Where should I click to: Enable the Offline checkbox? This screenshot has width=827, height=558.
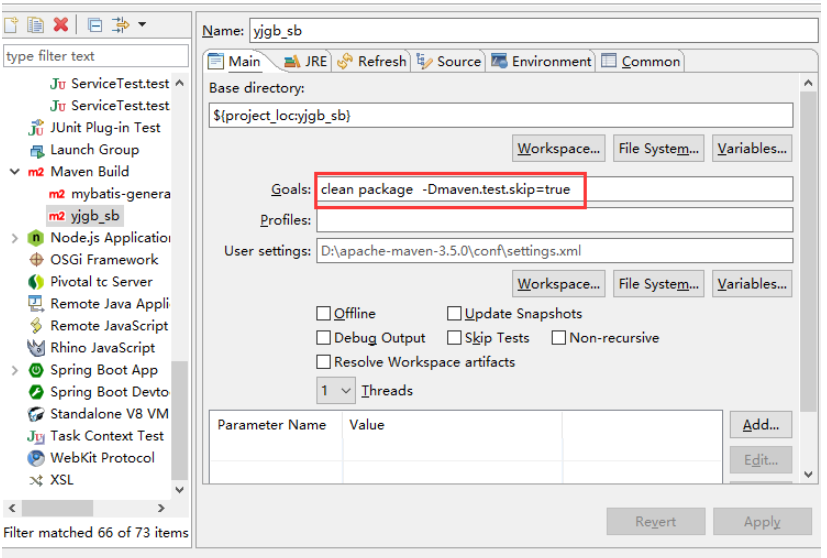(323, 314)
